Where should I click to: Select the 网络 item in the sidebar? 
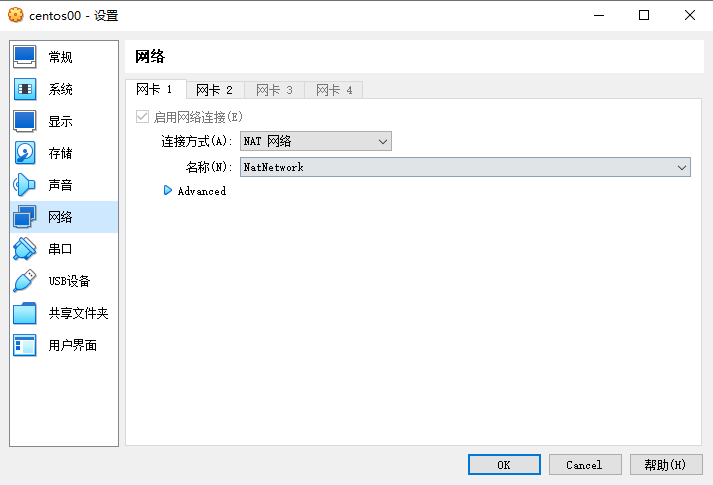tap(62, 217)
